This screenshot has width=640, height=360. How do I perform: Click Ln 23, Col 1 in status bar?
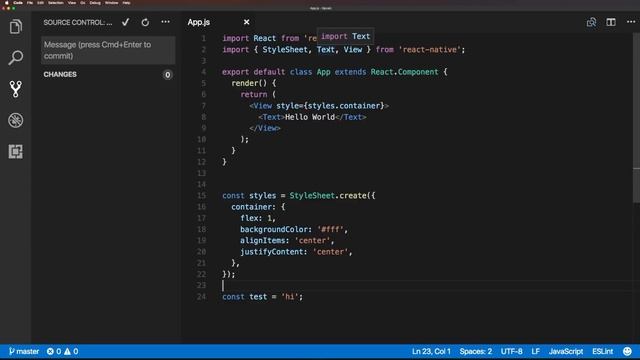pos(431,351)
